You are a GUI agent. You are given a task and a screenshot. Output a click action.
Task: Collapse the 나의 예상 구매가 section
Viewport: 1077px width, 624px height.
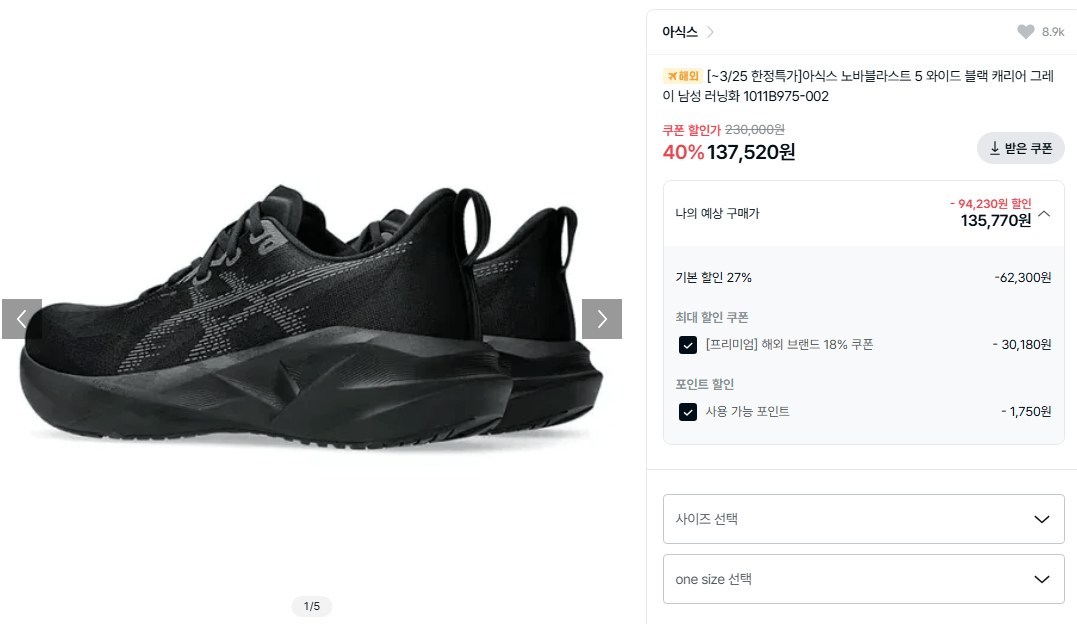(x=1045, y=213)
